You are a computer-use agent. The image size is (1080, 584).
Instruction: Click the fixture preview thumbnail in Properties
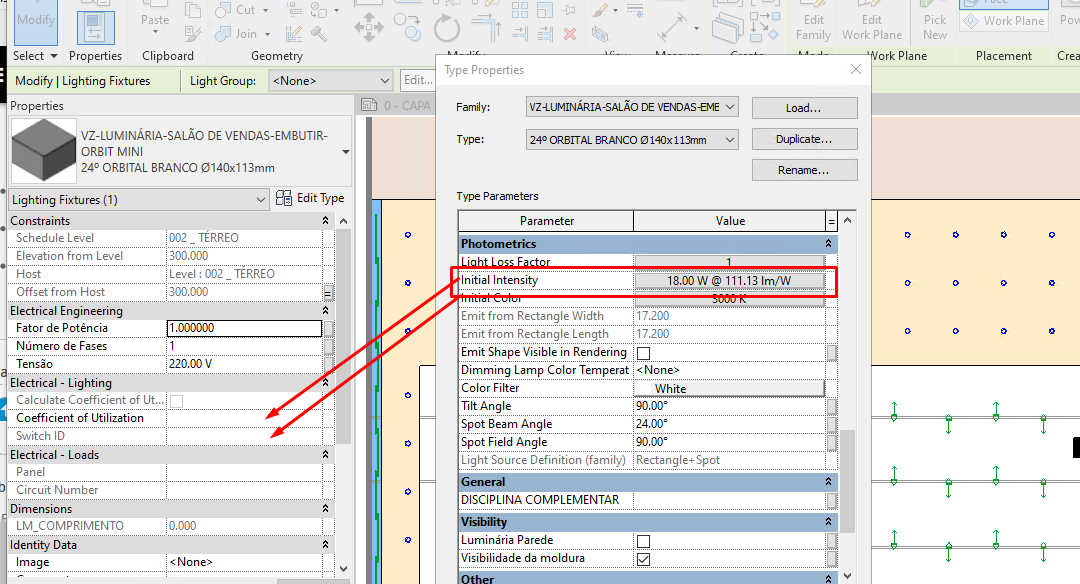pos(43,150)
